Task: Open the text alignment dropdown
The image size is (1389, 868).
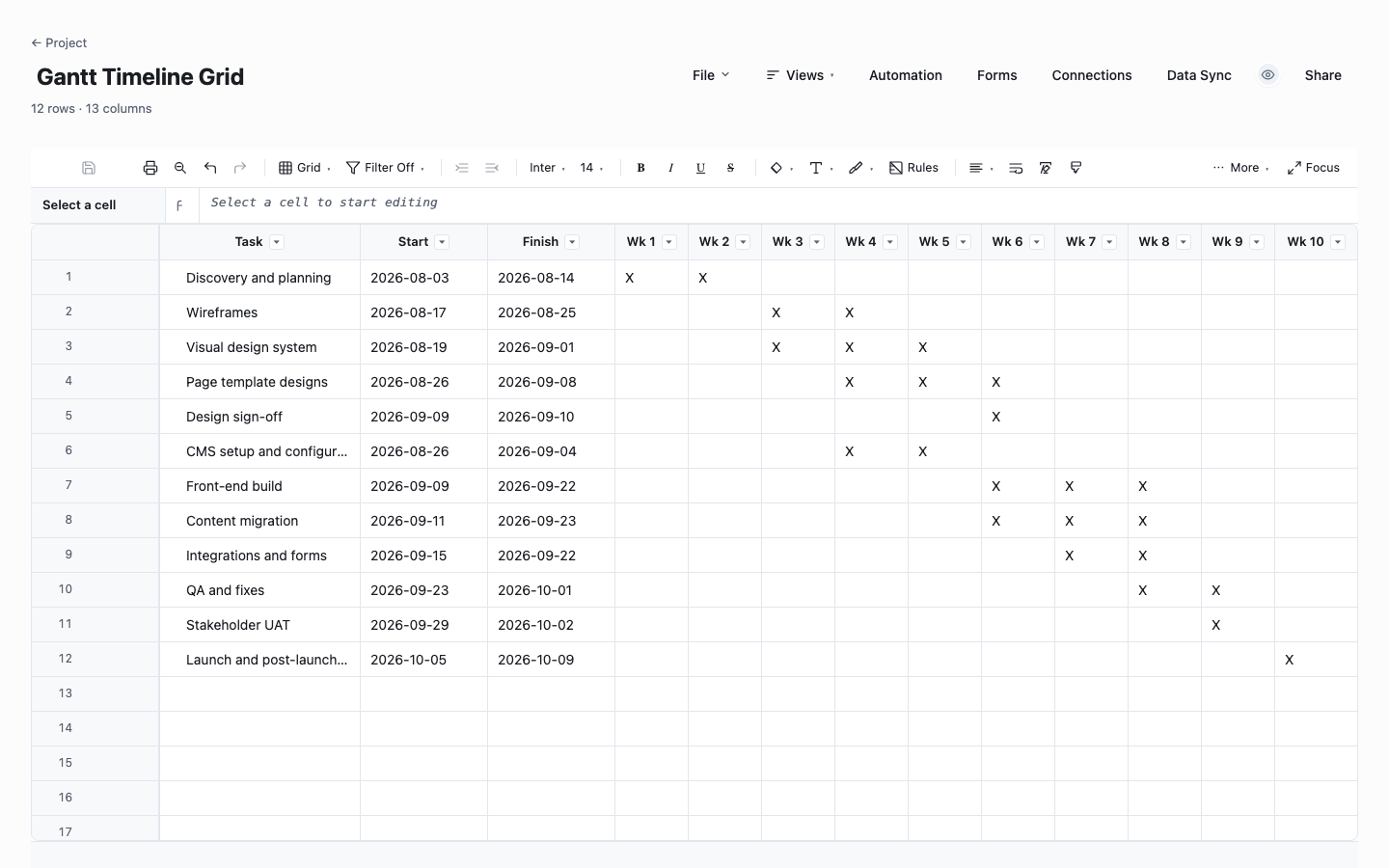Action: point(981,168)
